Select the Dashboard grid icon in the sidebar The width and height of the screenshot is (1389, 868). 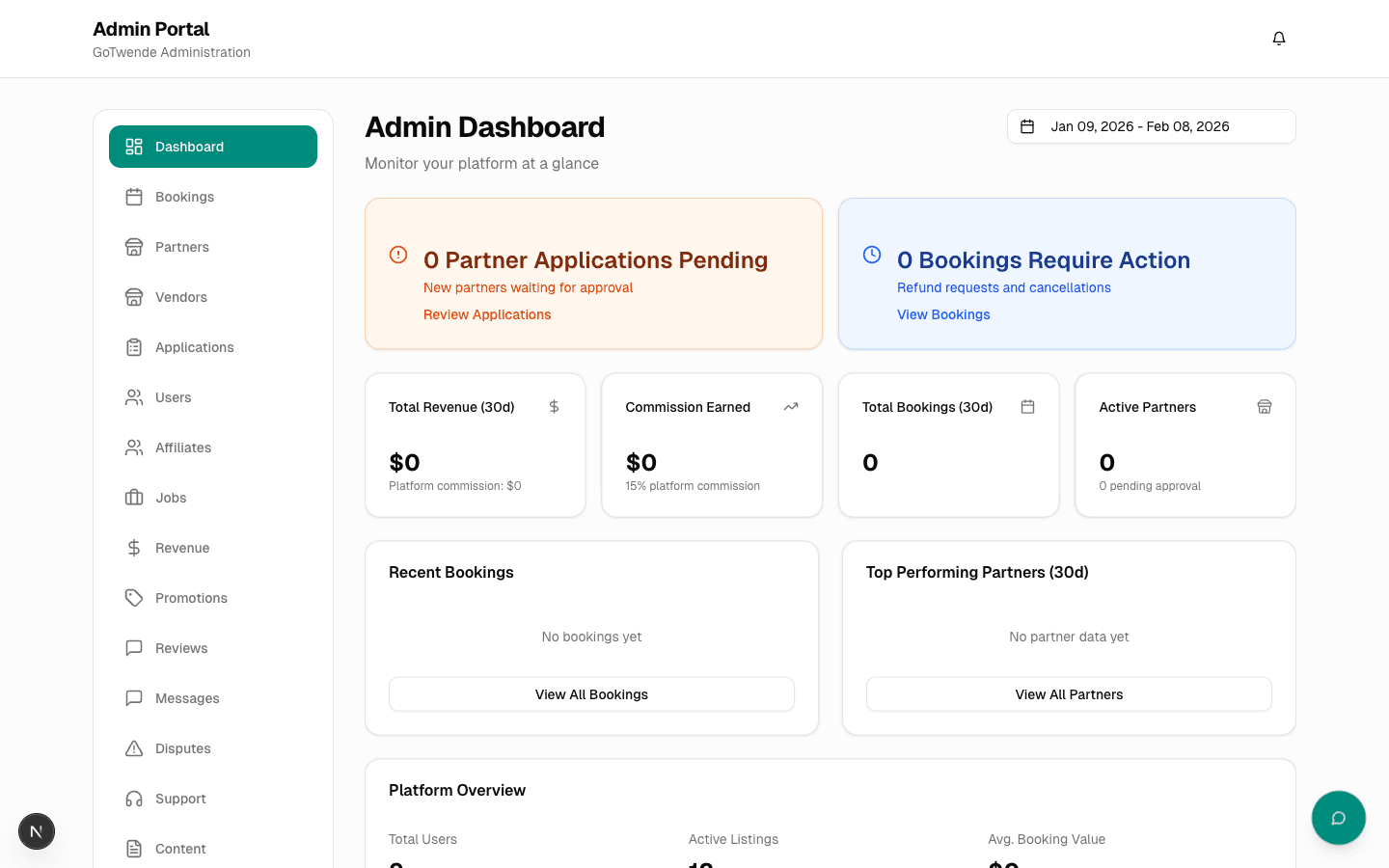pyautogui.click(x=133, y=147)
